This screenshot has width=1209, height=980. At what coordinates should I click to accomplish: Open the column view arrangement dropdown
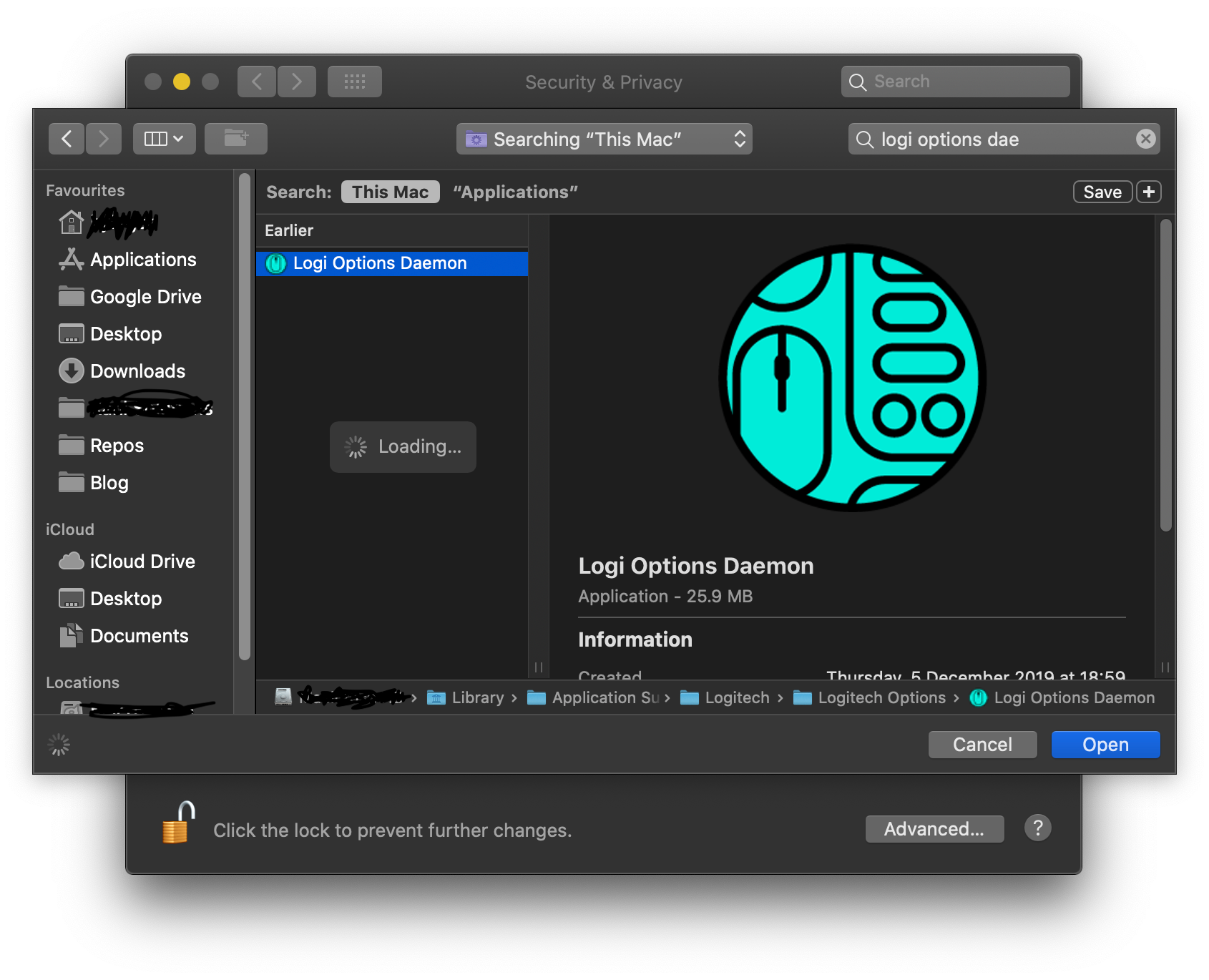(164, 138)
